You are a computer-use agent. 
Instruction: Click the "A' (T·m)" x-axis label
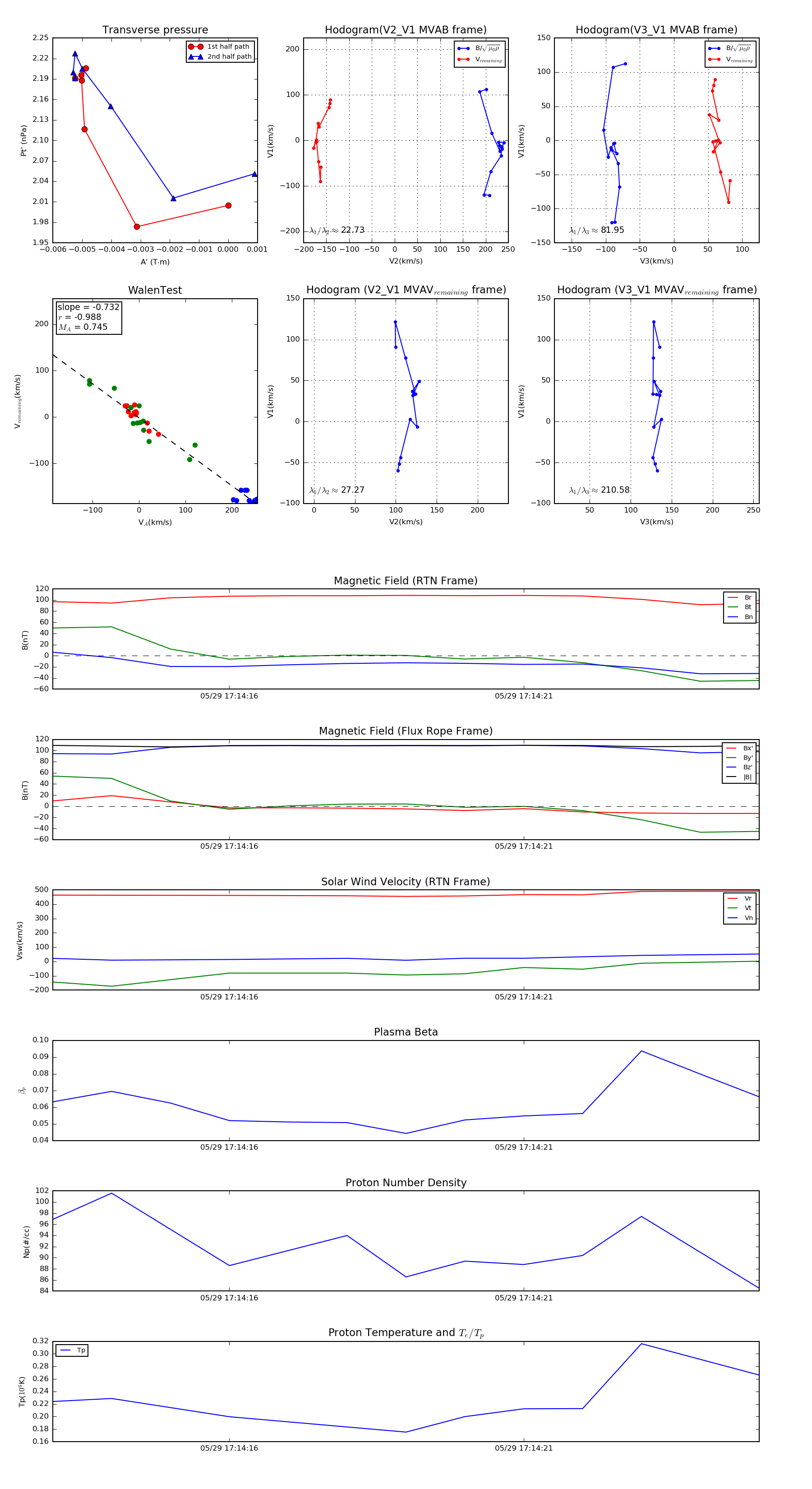tap(155, 262)
